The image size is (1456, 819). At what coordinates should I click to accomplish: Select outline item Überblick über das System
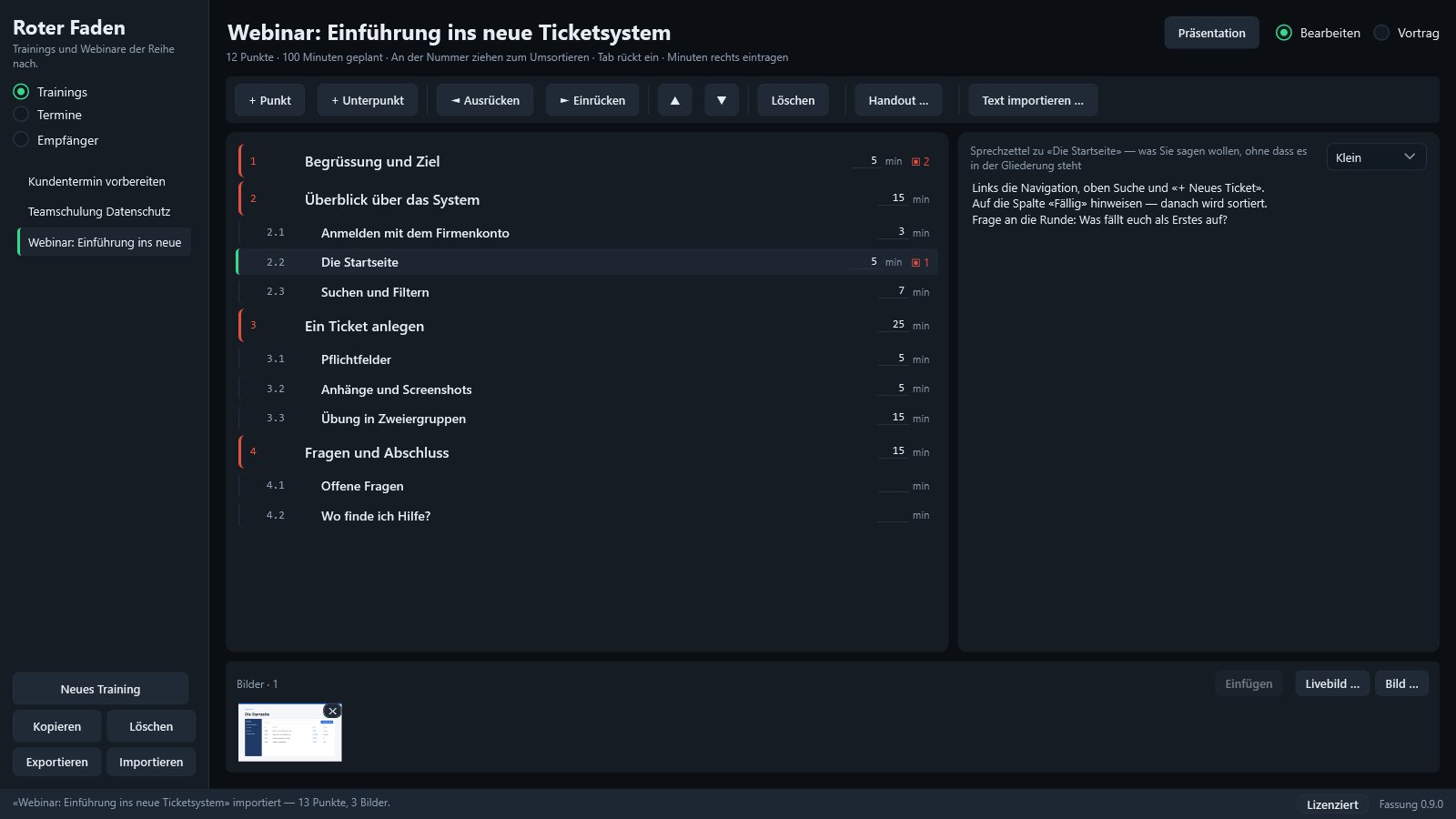587,199
